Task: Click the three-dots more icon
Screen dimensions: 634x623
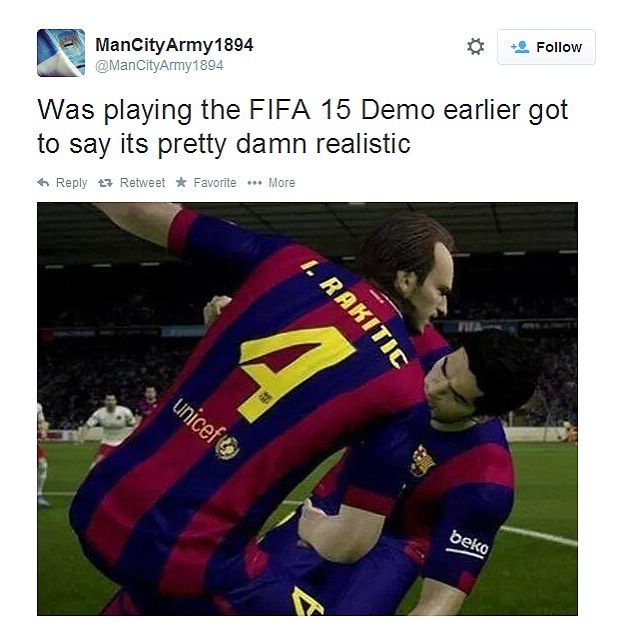Action: [x=255, y=183]
